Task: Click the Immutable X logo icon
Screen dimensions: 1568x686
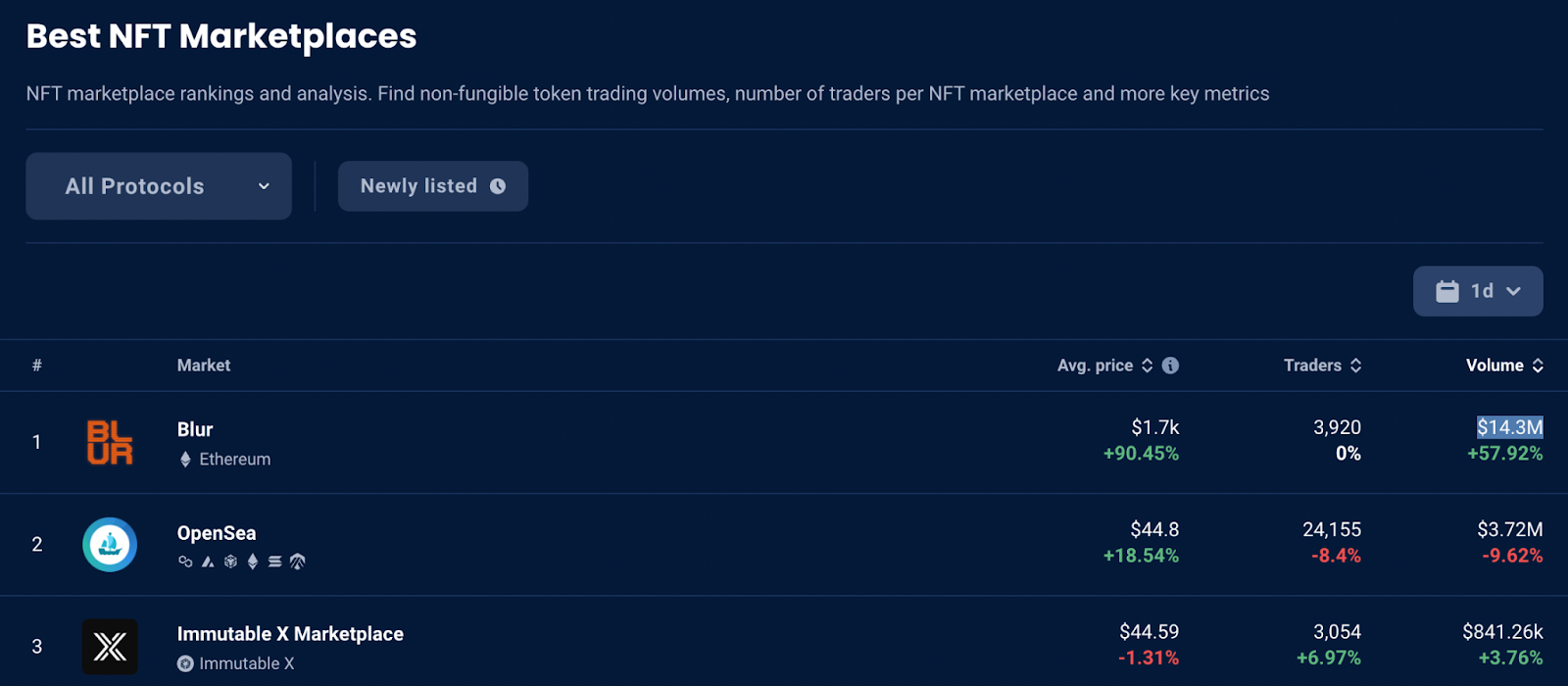Action: [110, 647]
